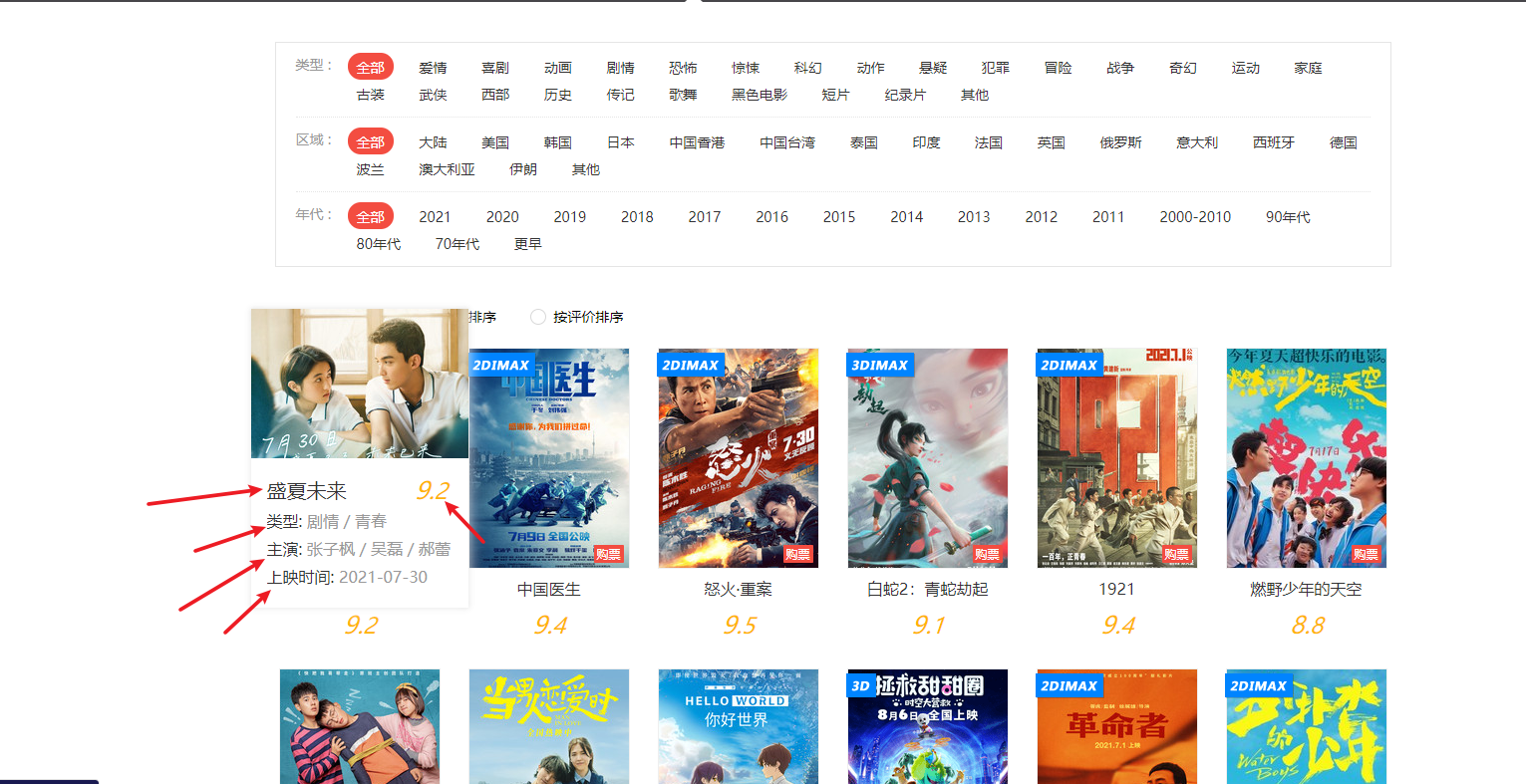Viewport: 1526px width, 784px height.
Task: Filter movies by 犯罪 genre
Action: pyautogui.click(x=996, y=68)
